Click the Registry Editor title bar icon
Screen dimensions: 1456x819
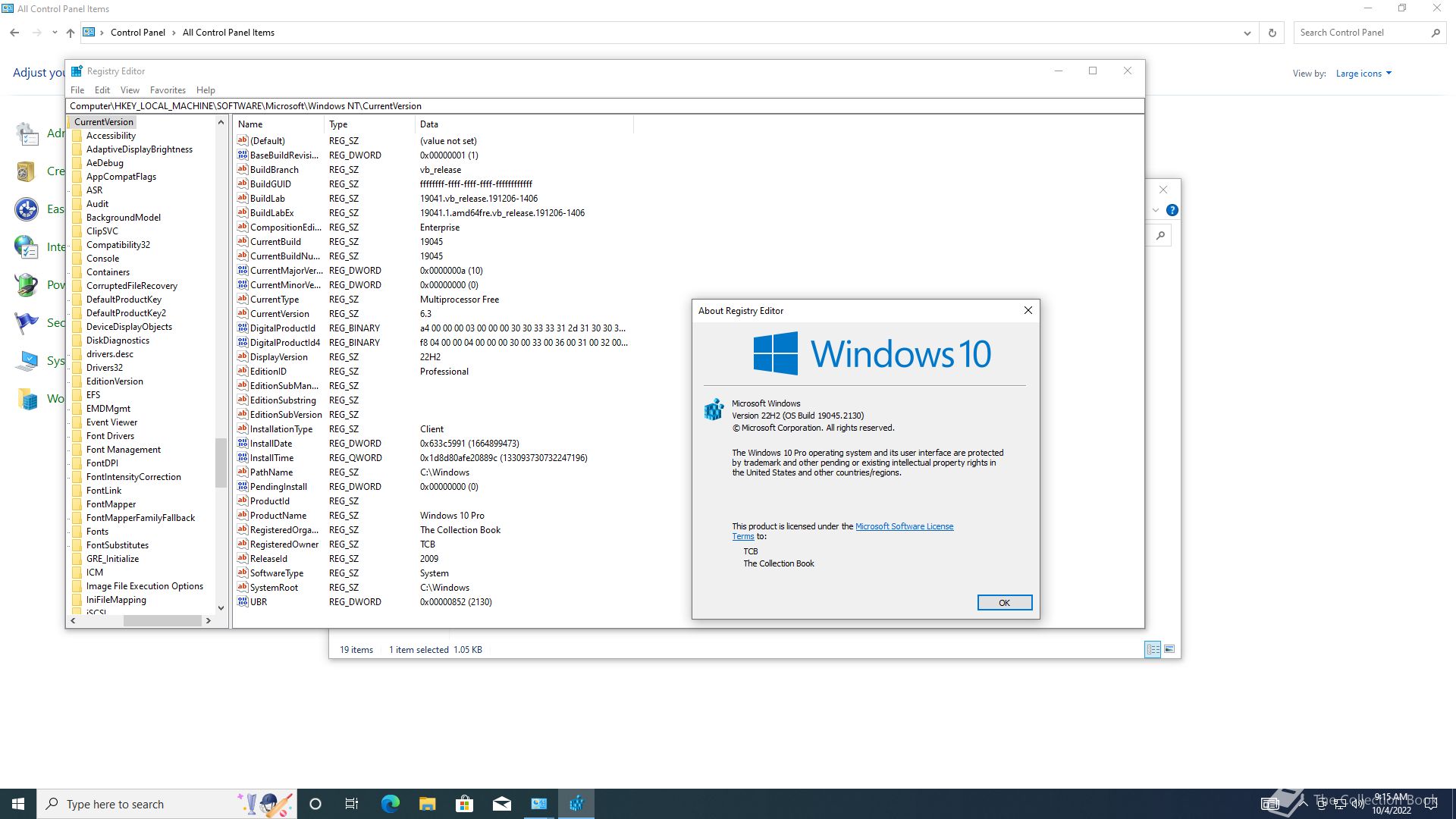(77, 71)
